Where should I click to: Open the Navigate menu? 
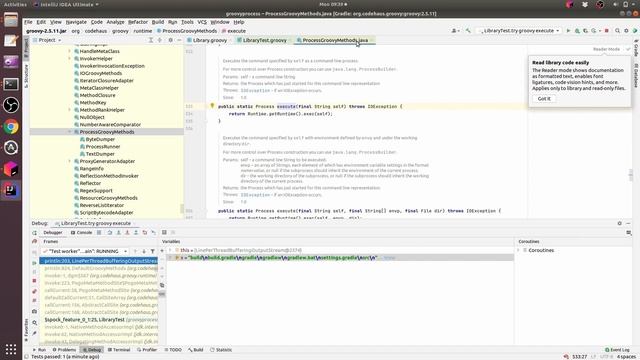click(x=76, y=22)
